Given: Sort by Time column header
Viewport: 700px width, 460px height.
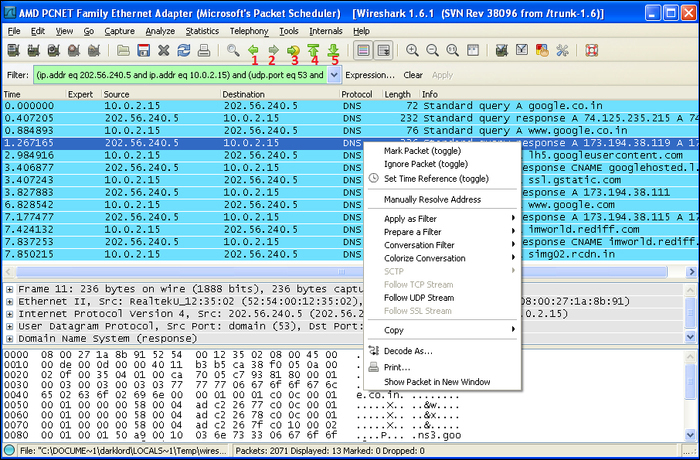Looking at the screenshot, I should tap(33, 94).
